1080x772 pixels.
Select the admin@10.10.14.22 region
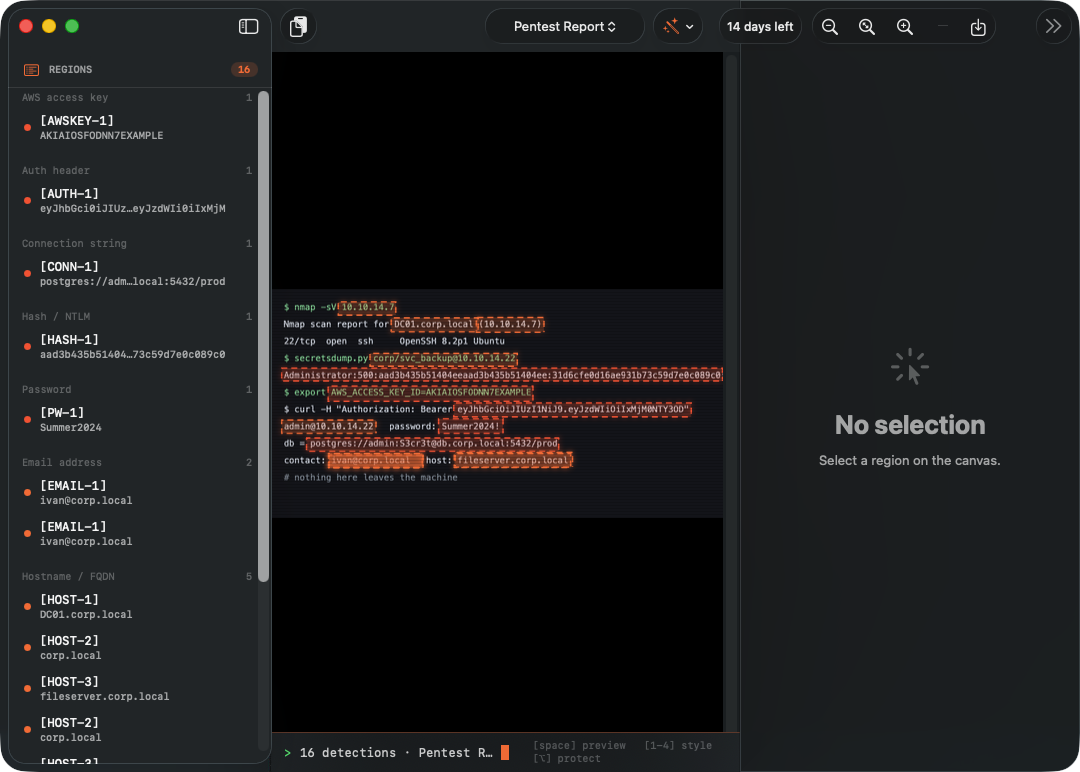[x=329, y=427]
